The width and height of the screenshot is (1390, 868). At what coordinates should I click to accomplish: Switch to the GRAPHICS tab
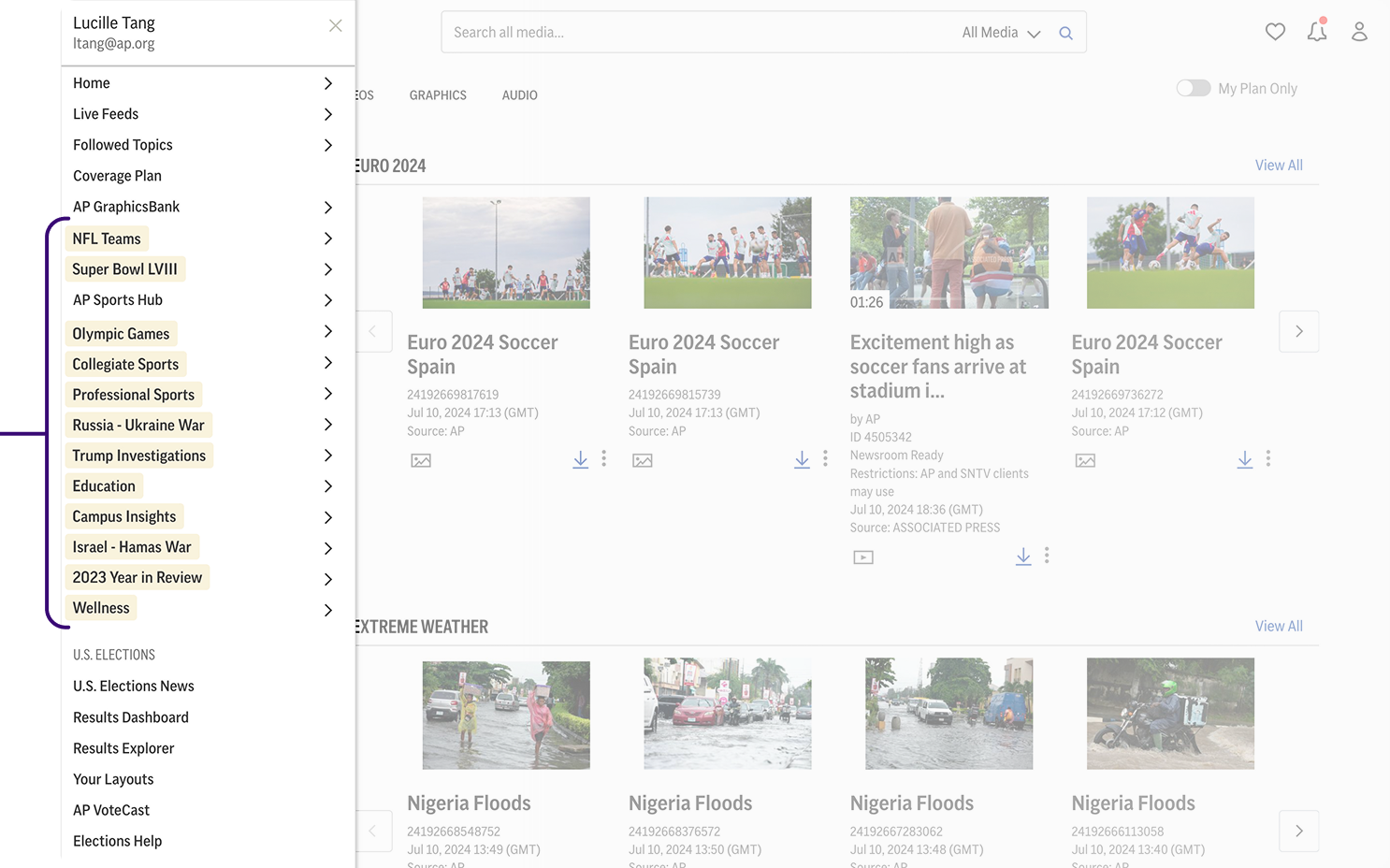[438, 95]
